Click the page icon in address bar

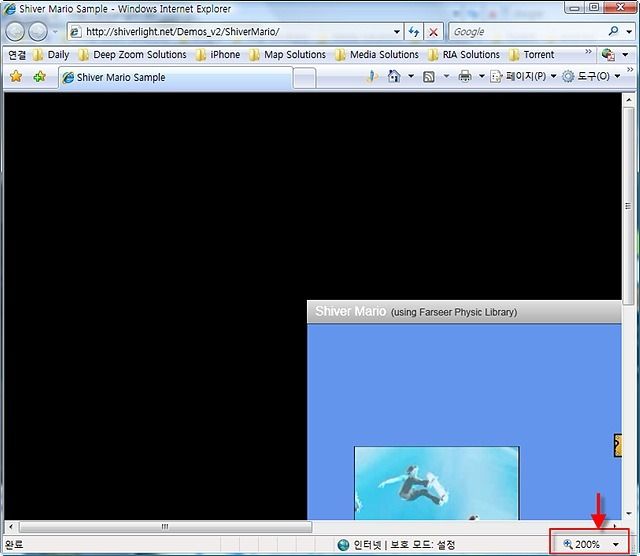point(76,32)
